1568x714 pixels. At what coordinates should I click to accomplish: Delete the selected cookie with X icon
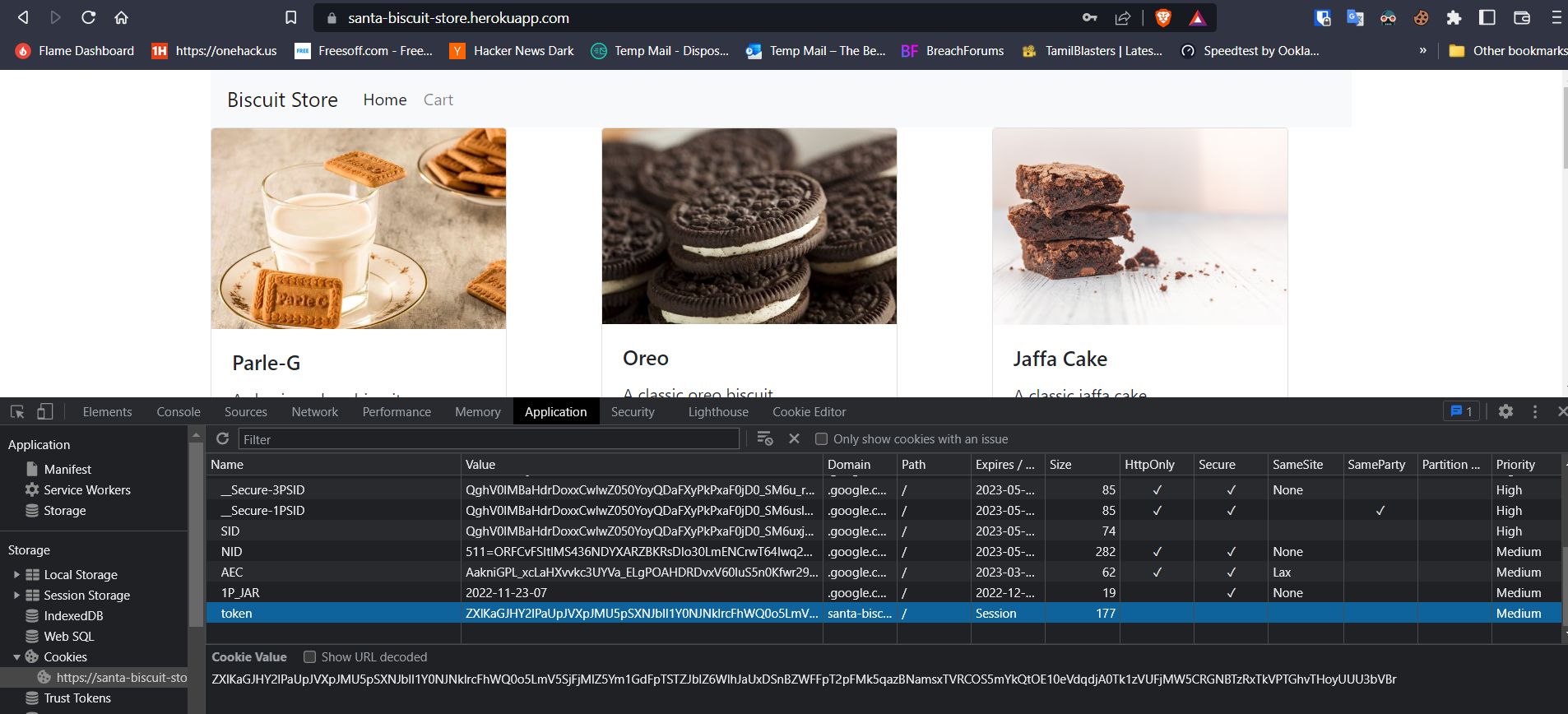[x=794, y=438]
